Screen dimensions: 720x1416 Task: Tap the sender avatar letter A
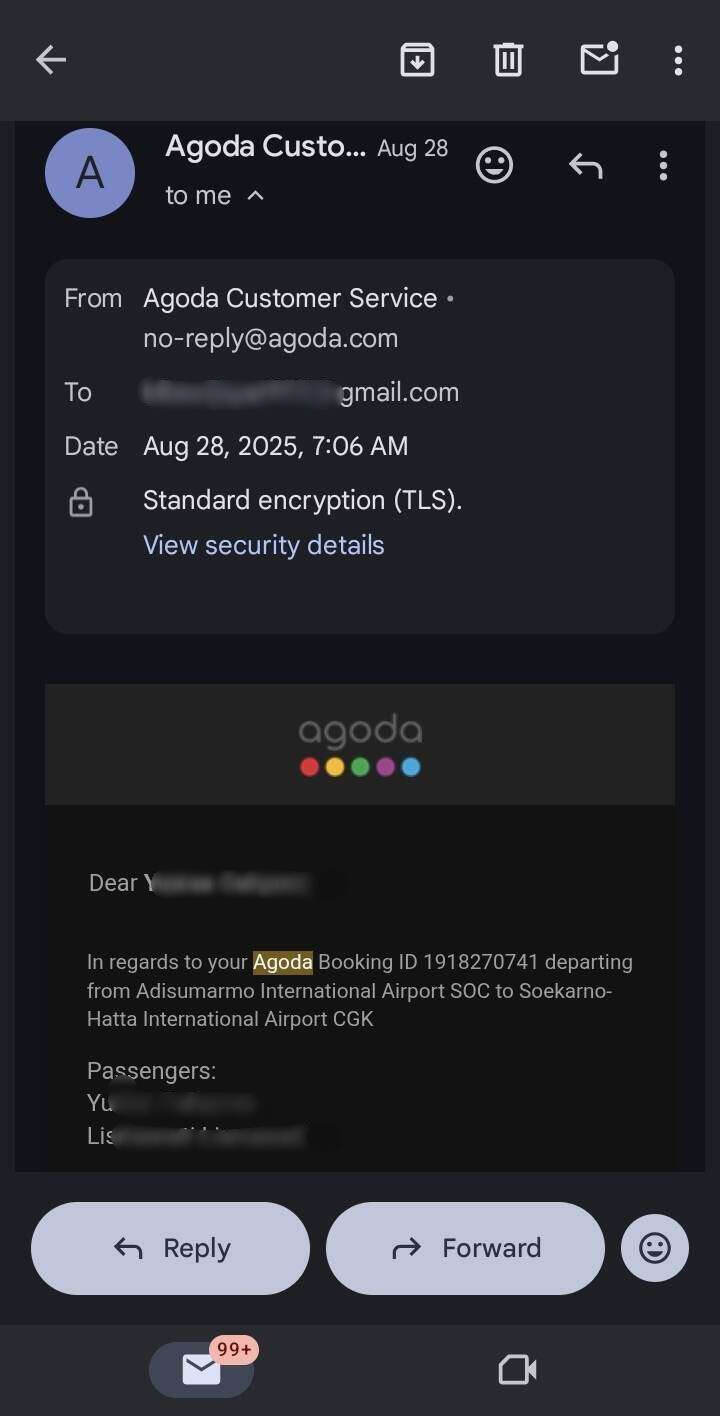(x=90, y=173)
